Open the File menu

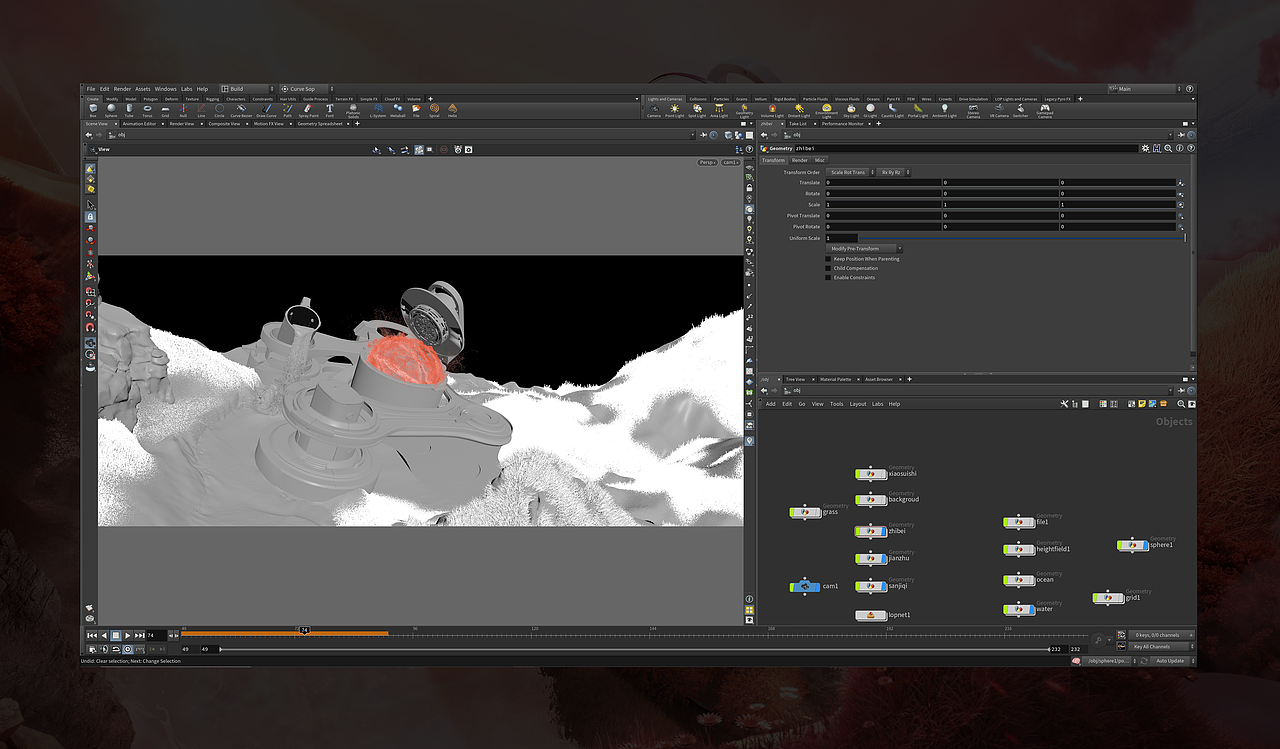coord(91,89)
